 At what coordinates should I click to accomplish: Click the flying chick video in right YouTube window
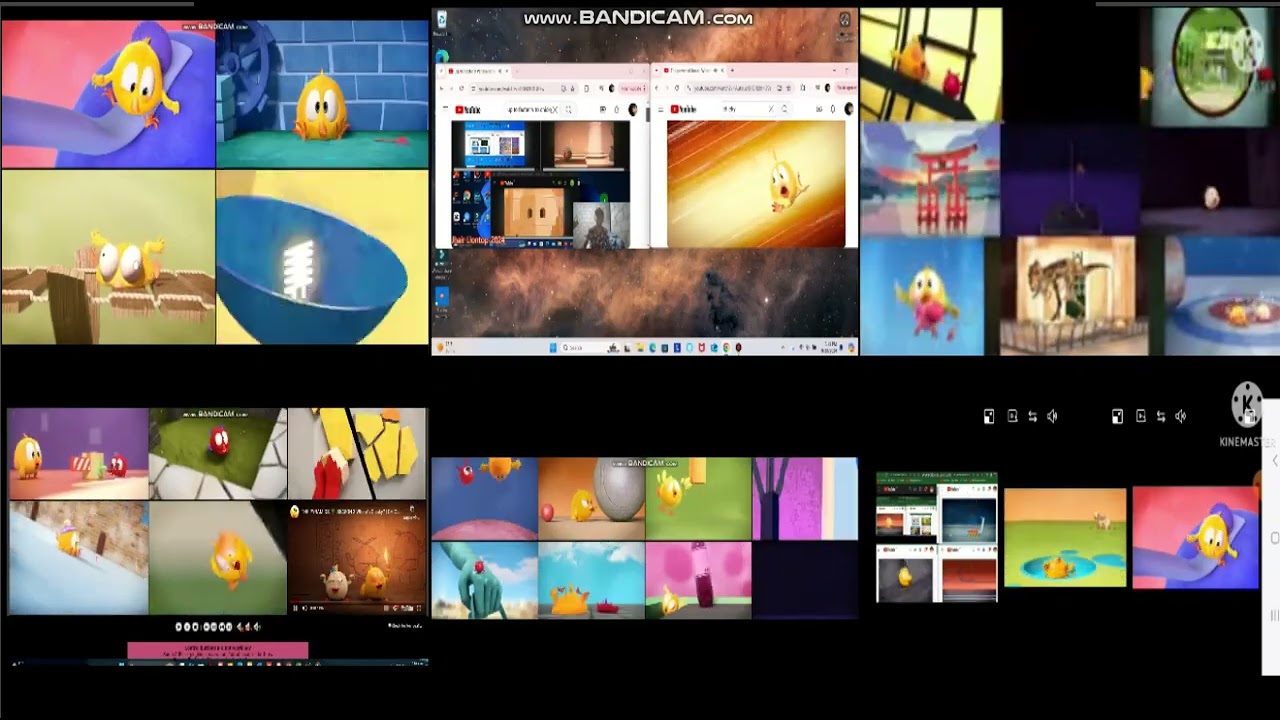(756, 184)
